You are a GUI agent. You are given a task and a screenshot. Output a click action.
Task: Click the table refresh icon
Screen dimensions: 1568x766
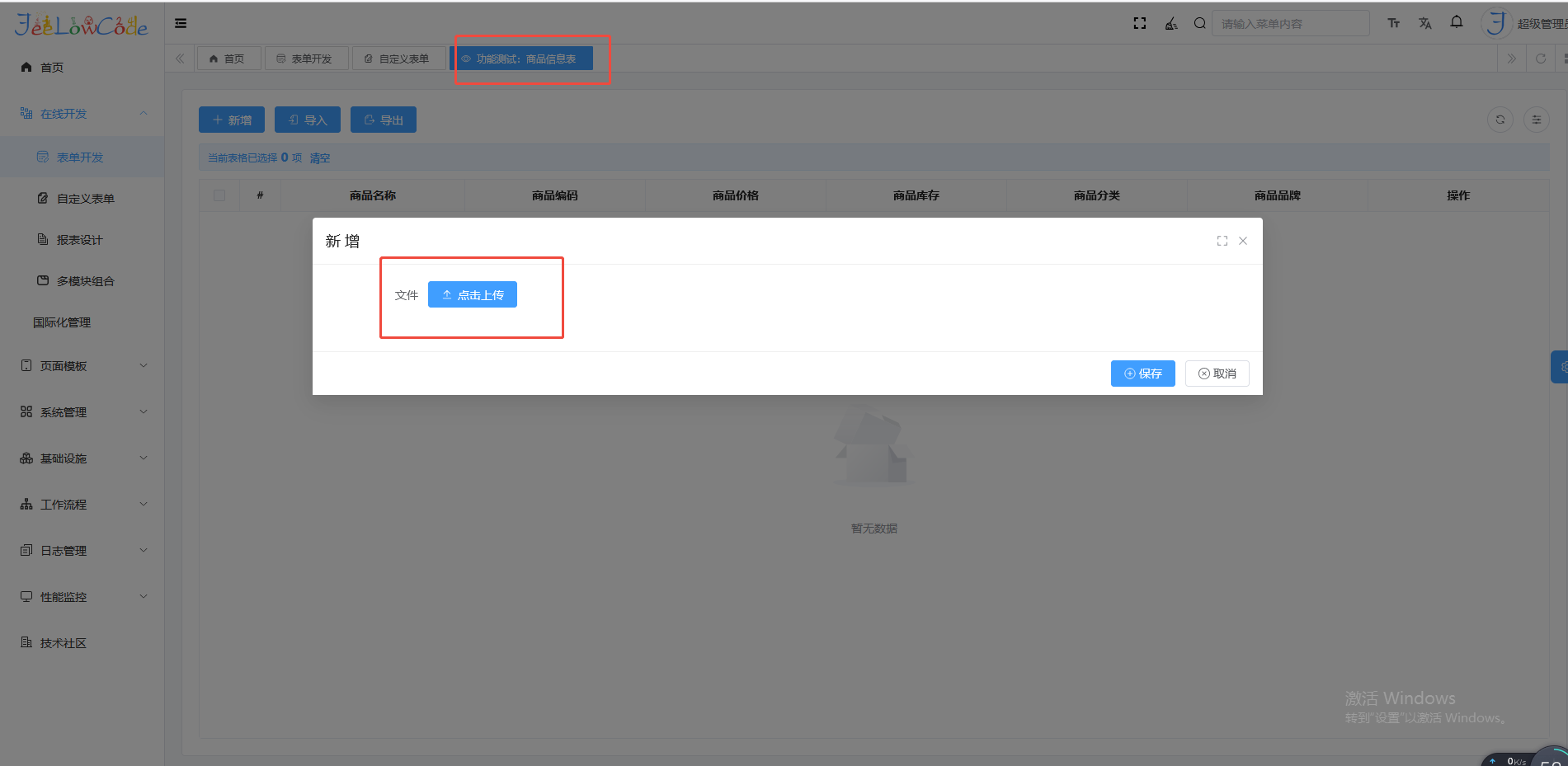[1500, 120]
